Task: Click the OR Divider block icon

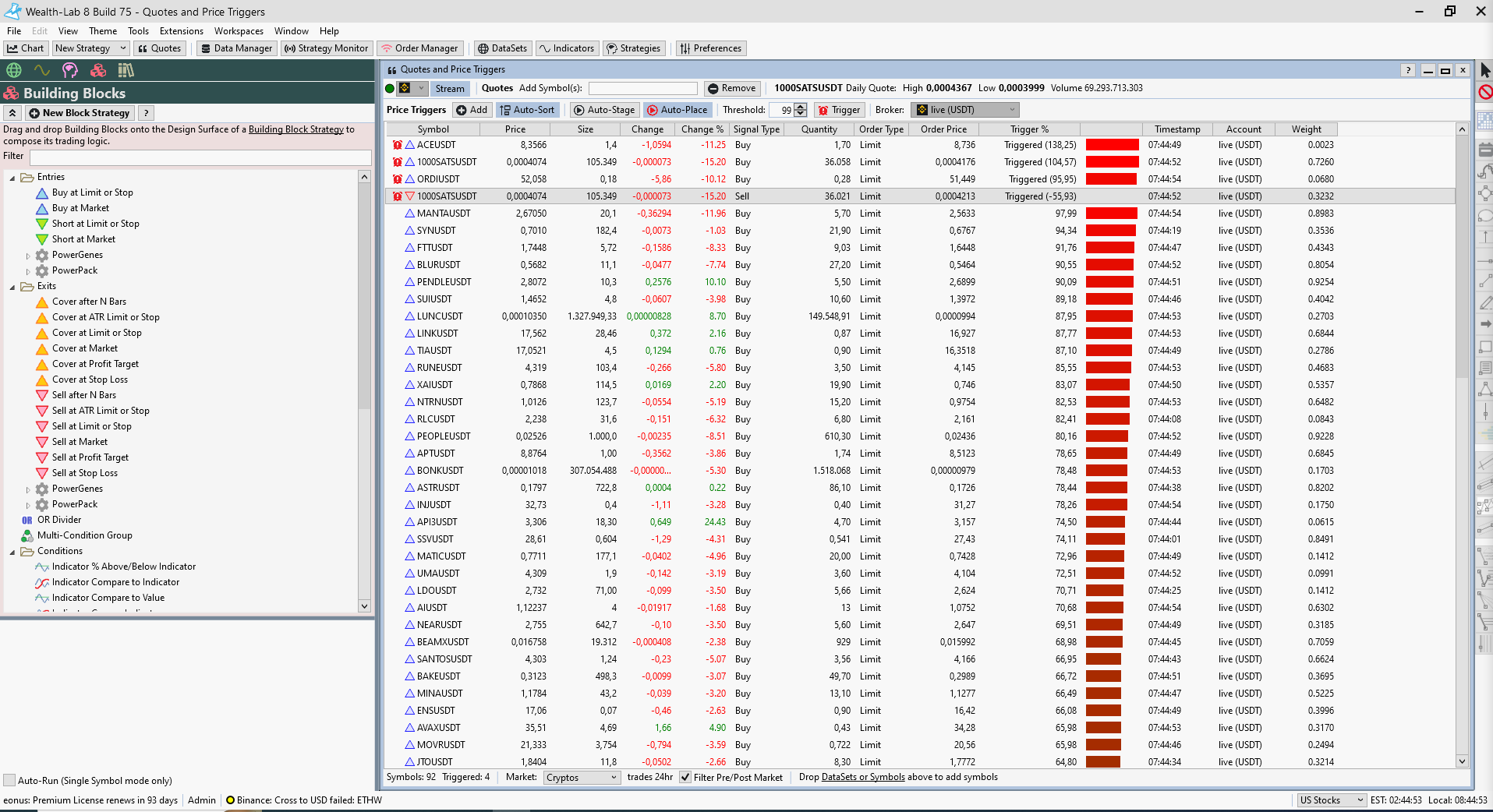Action: (27, 520)
